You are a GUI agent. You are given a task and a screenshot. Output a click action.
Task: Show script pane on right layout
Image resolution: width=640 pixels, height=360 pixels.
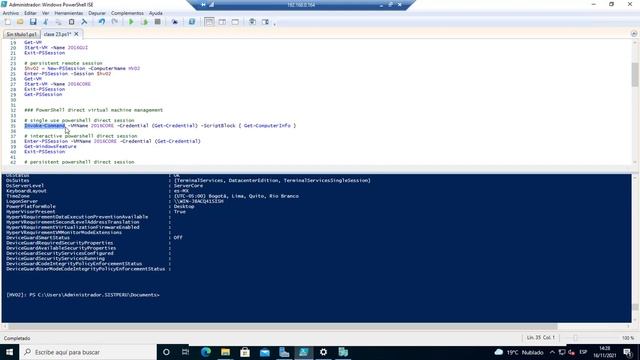pos(222,22)
